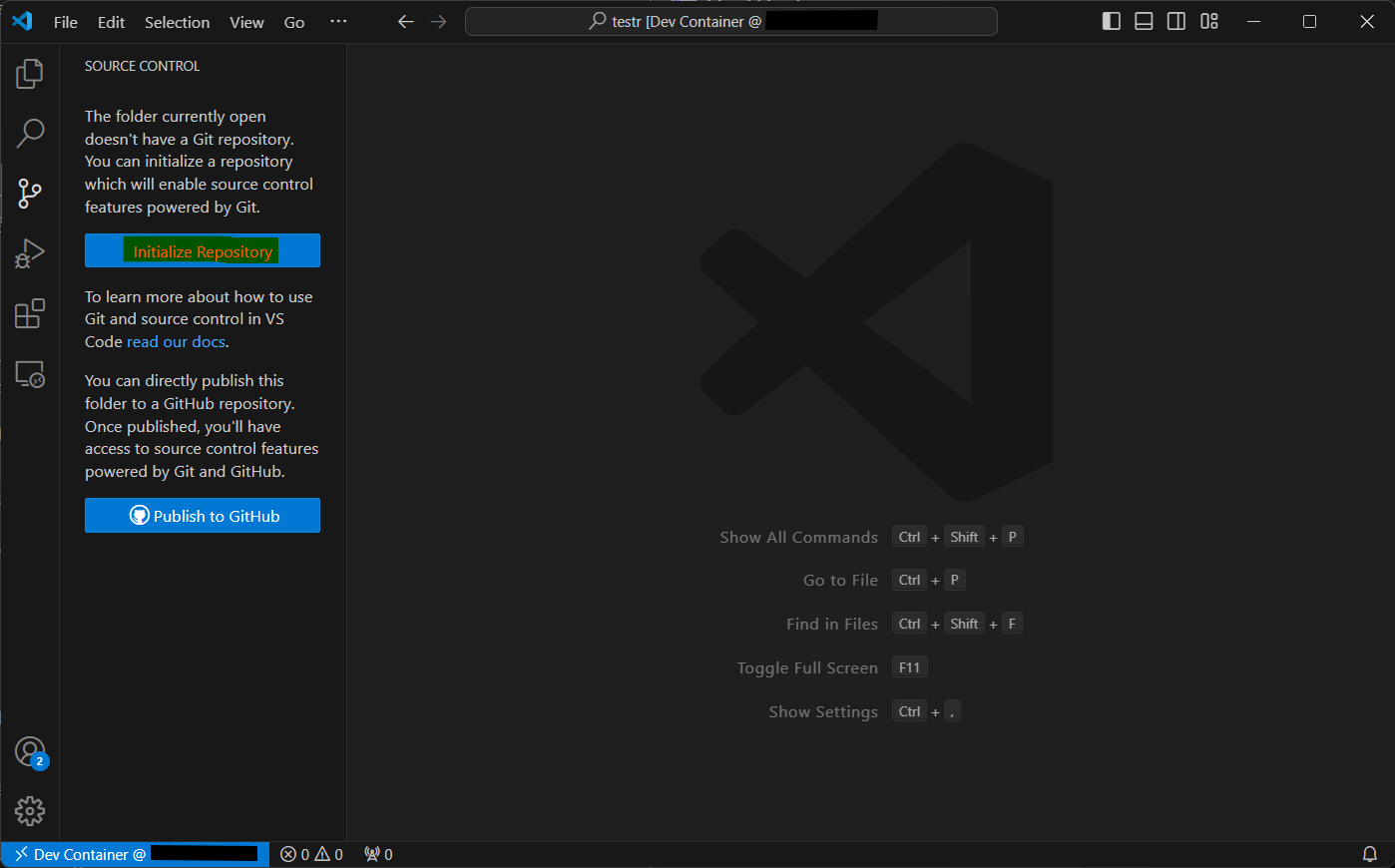Go forward with the right arrow

tap(439, 21)
